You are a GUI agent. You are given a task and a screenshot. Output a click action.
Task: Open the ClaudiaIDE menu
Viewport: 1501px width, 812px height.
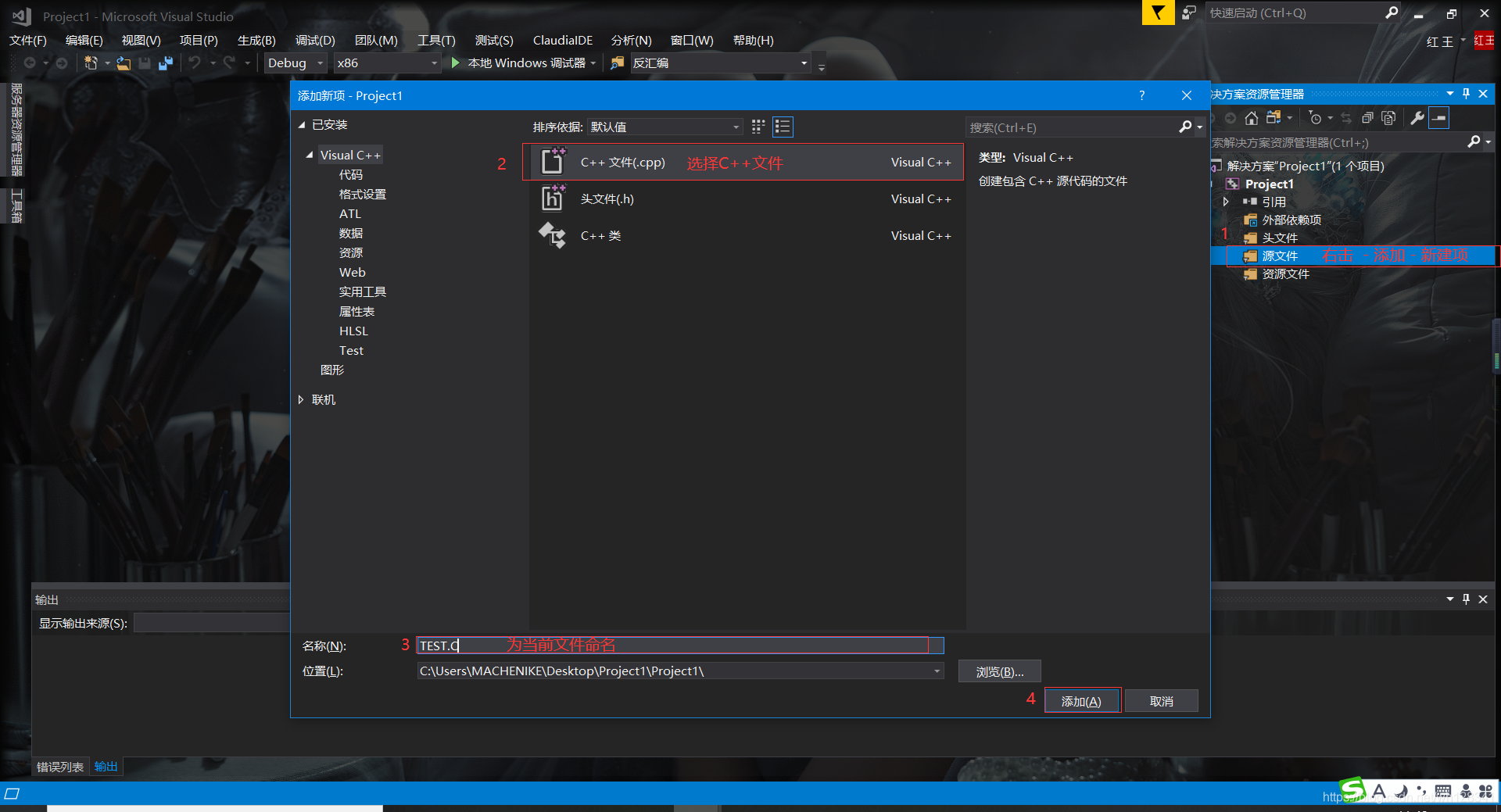click(563, 41)
